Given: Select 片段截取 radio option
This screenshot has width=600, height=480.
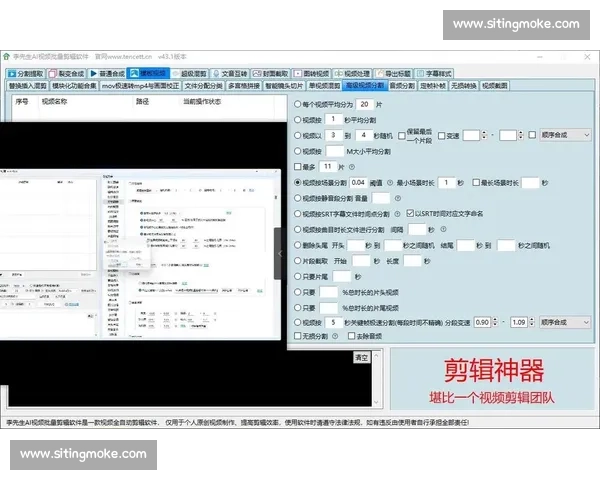Looking at the screenshot, I should [x=297, y=261].
